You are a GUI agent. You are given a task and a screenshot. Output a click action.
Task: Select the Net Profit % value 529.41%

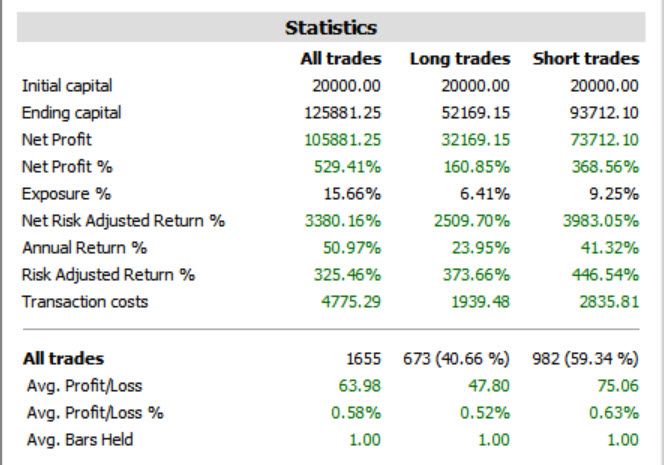(349, 167)
